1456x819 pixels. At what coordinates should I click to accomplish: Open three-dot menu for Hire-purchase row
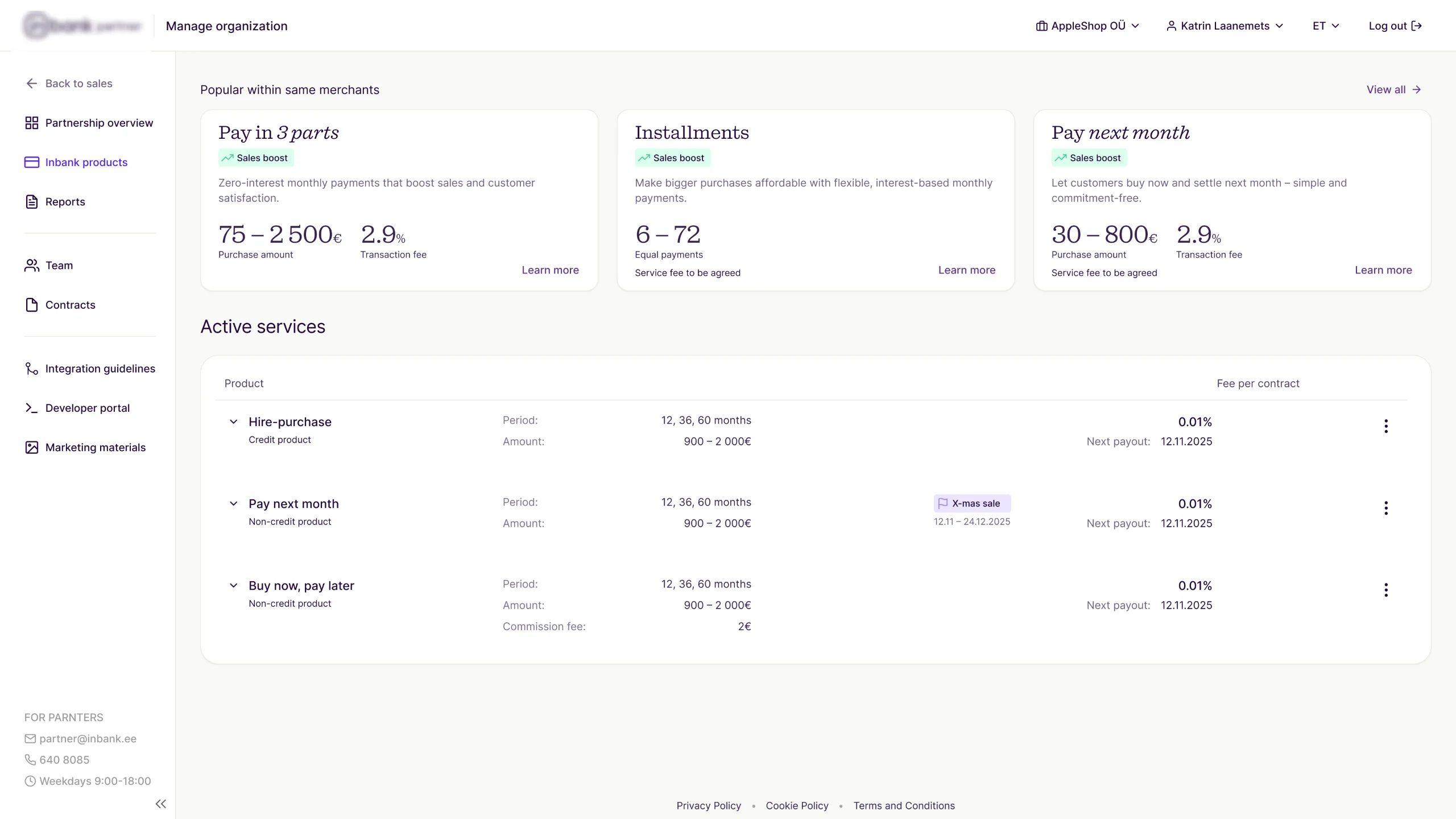coord(1386,426)
